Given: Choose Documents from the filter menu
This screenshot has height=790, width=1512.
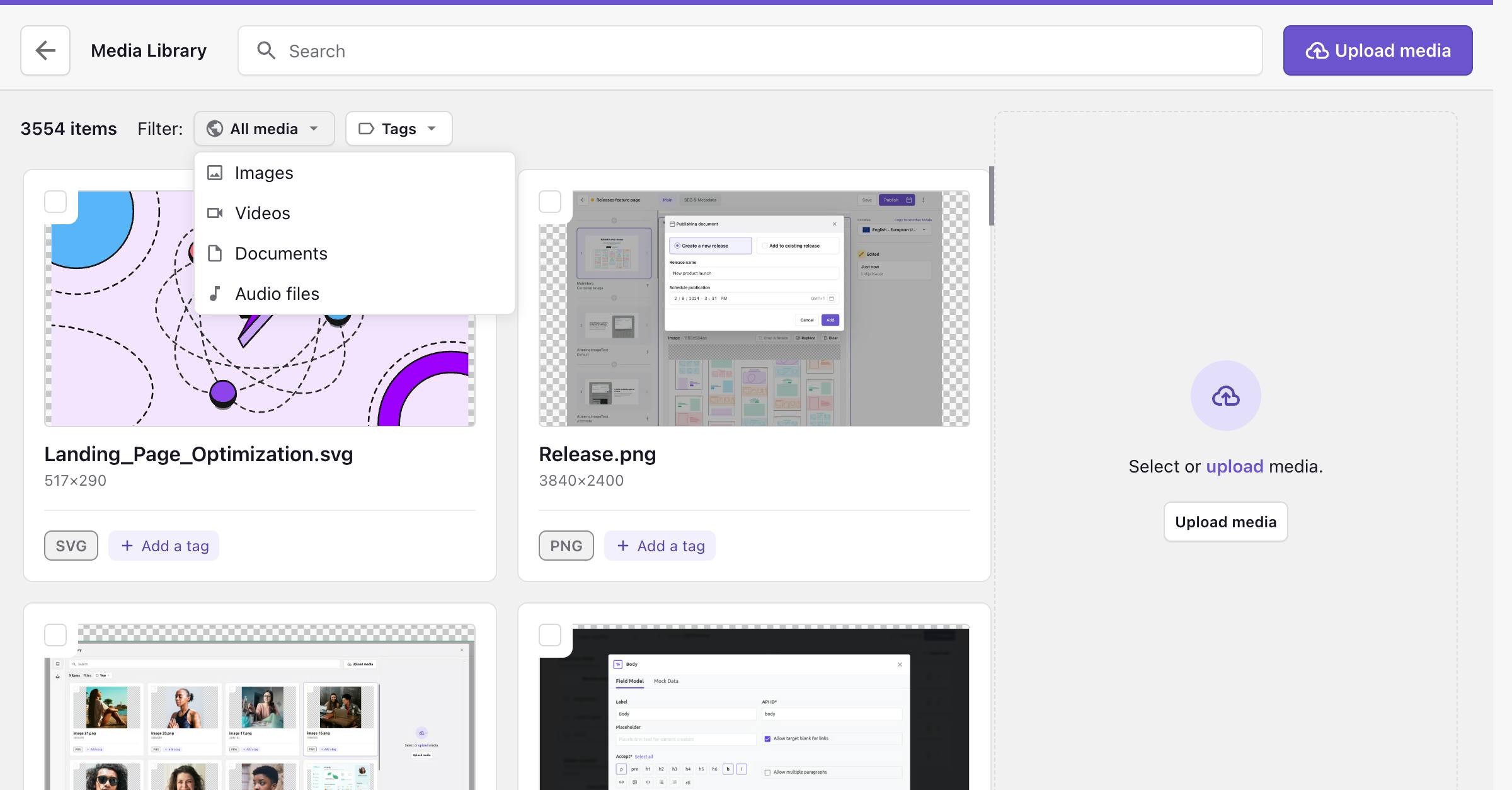Looking at the screenshot, I should tap(281, 253).
